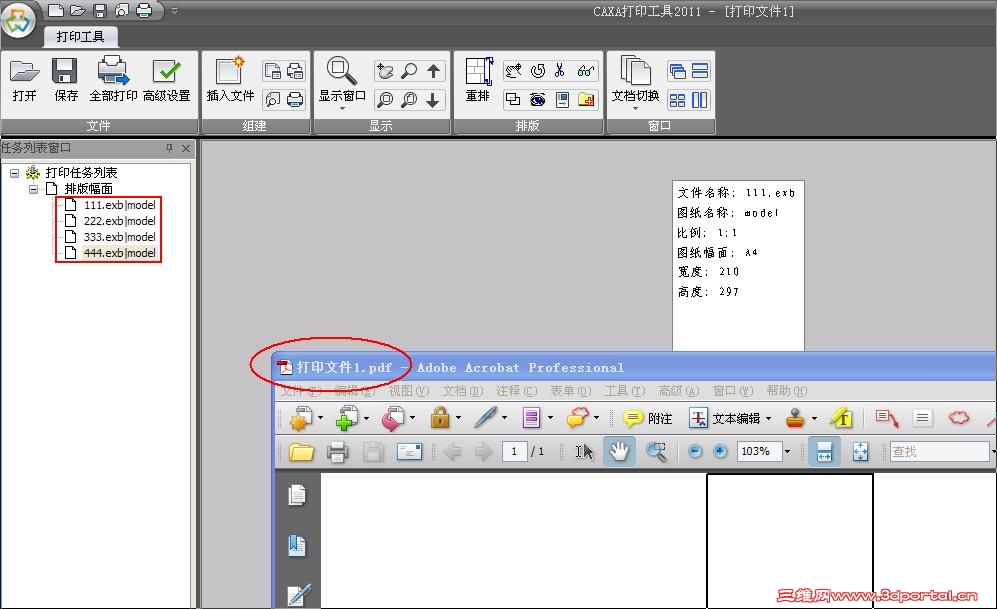Collapse the 打印任务列表 tree node

[15, 173]
